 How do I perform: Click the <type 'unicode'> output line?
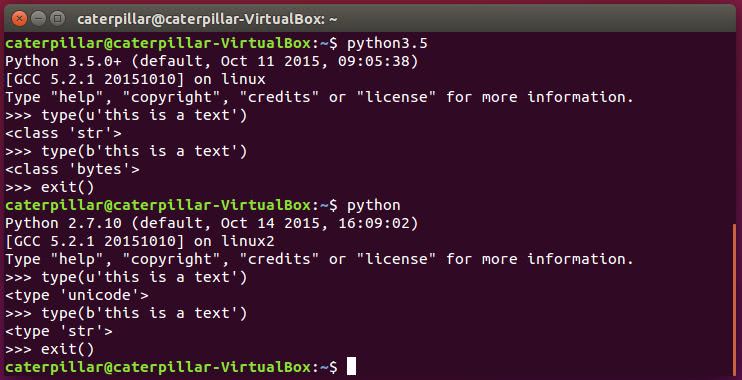tap(77, 296)
